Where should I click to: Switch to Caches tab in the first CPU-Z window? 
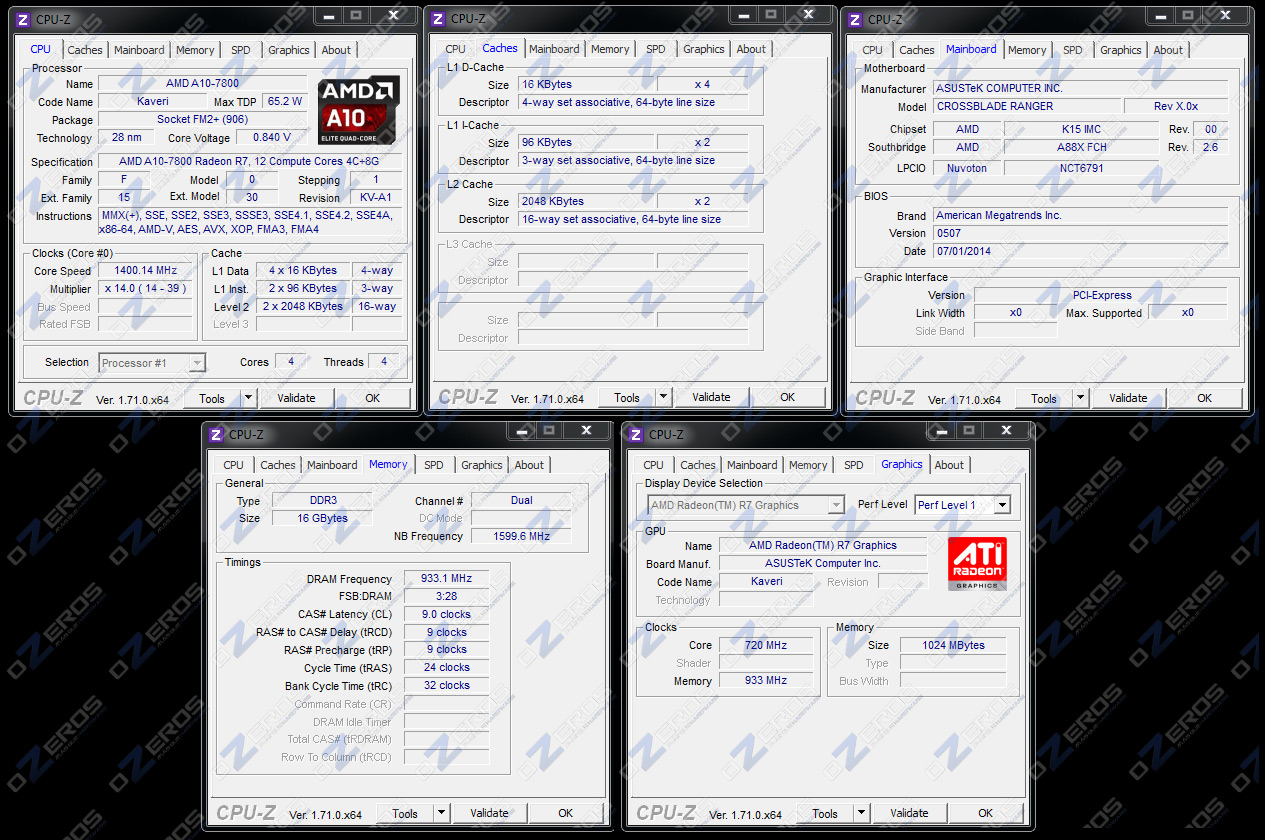[85, 50]
